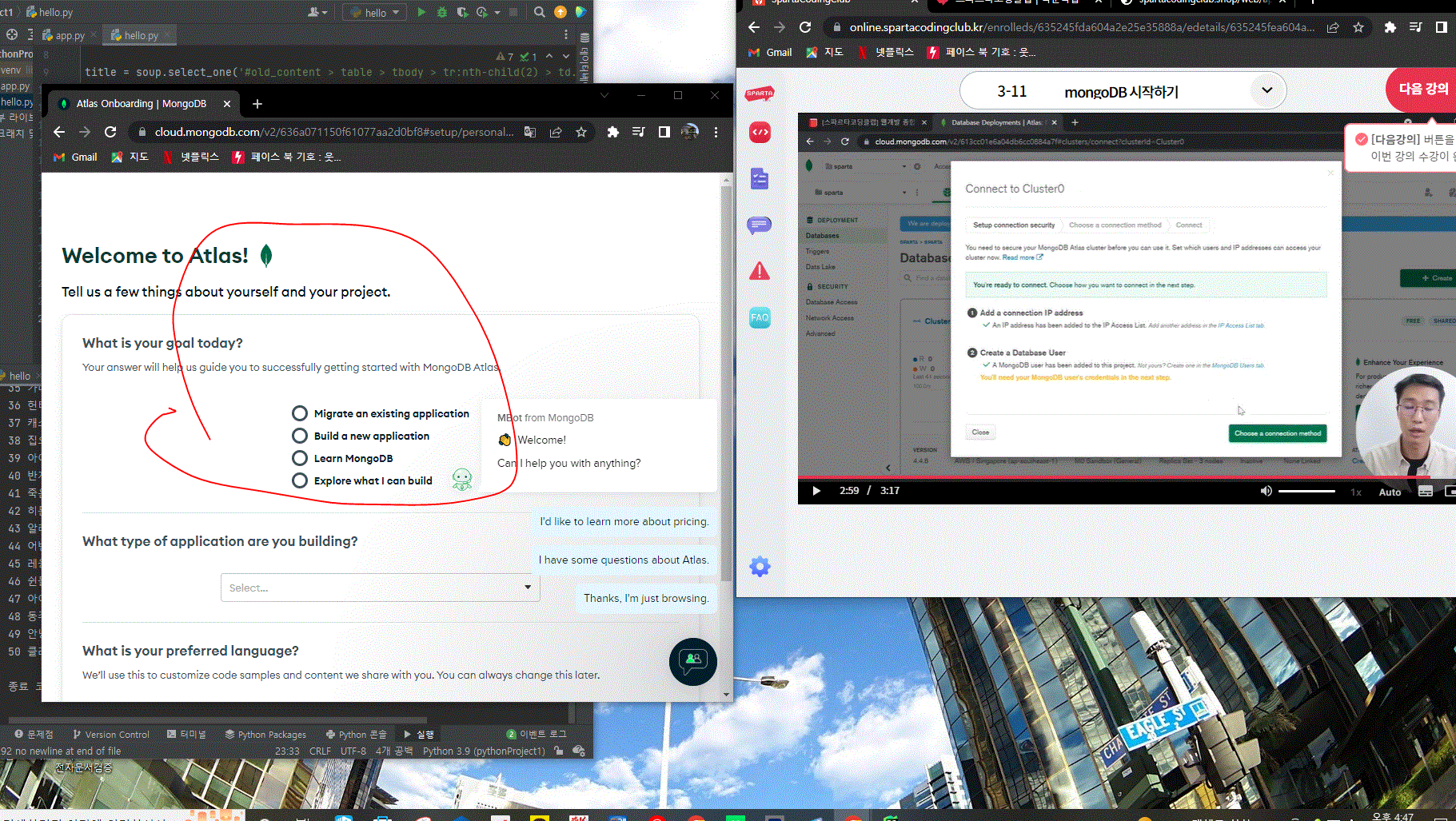The height and width of the screenshot is (821, 1456).
Task: Open the Gmail bookmark in Sparta browser window
Action: pyautogui.click(x=771, y=52)
